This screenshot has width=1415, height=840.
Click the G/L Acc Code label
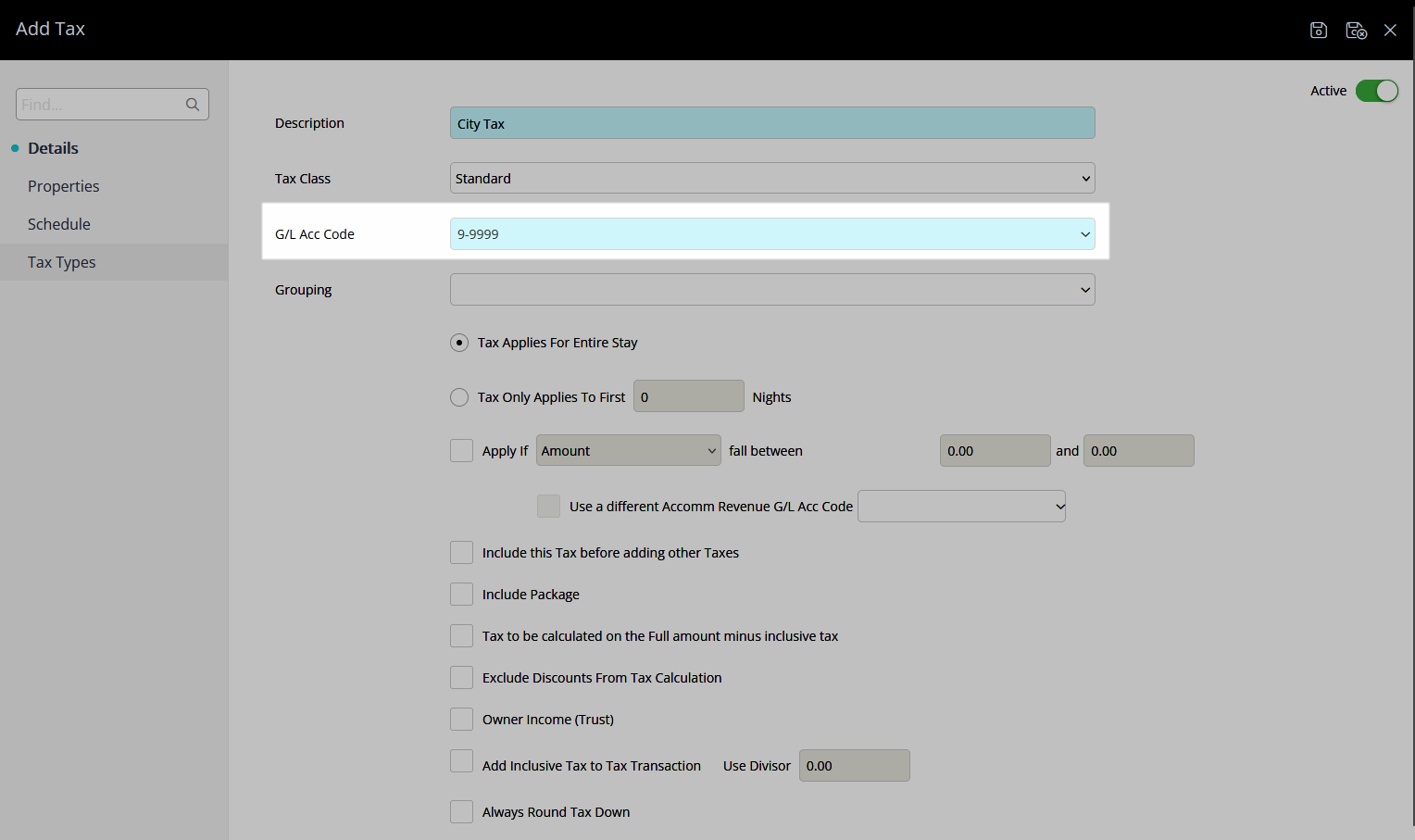(x=315, y=234)
